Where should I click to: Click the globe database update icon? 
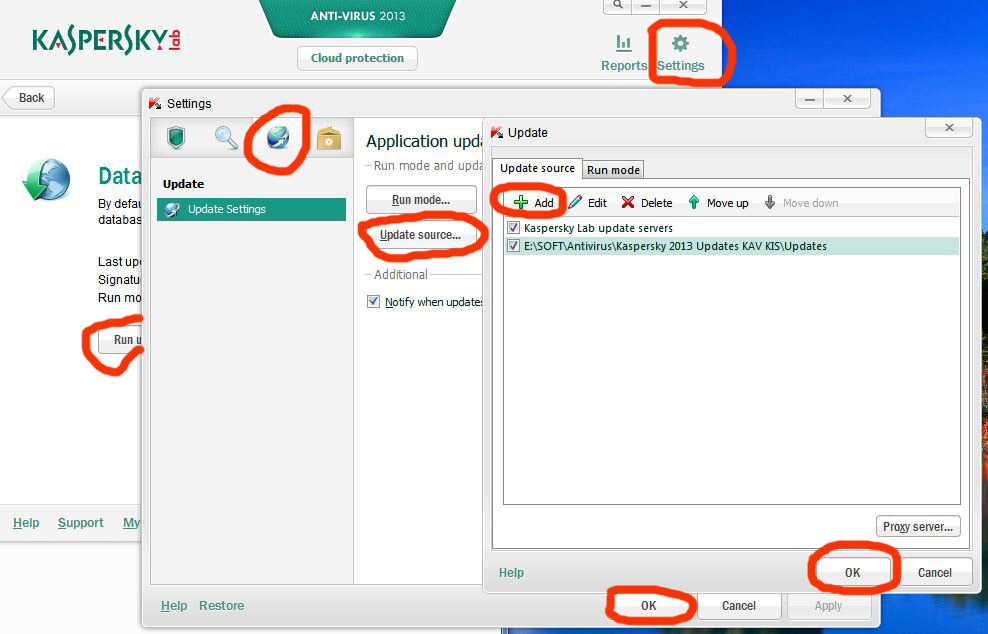coord(45,179)
